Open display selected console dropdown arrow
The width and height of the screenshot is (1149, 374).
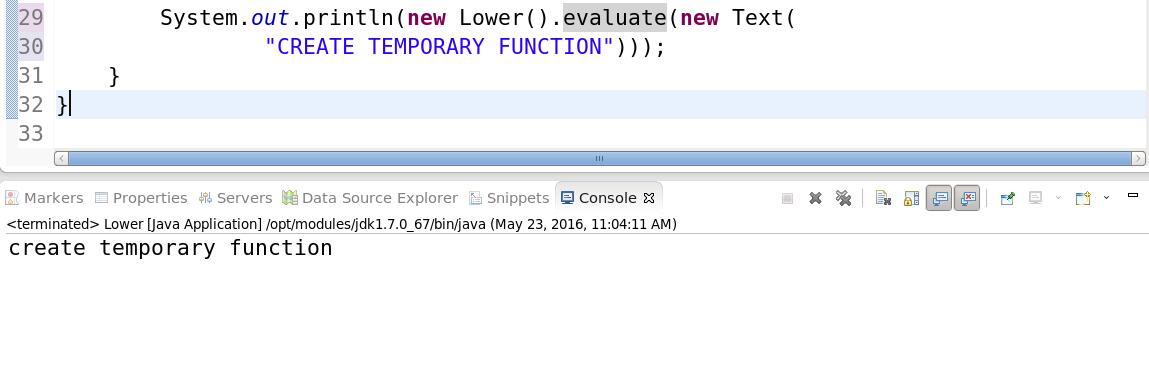coord(1057,197)
